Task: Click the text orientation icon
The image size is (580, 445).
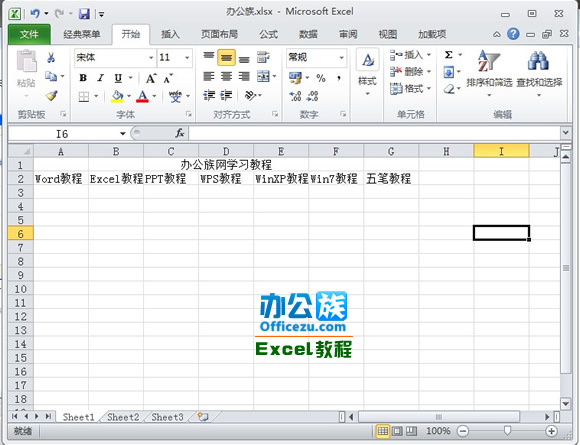Action: (251, 96)
